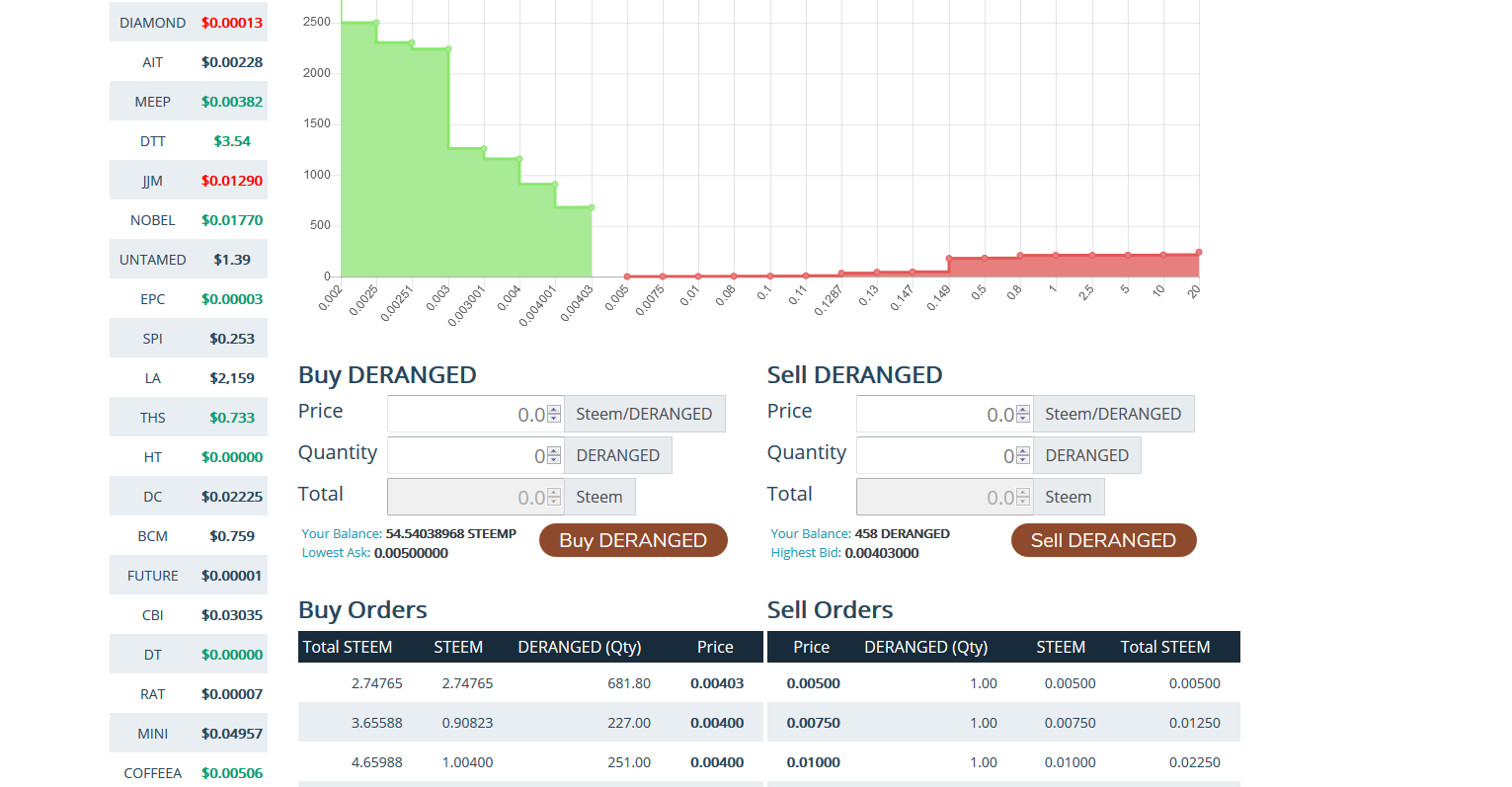Select the SPI token row
1512x787 pixels.
click(189, 338)
